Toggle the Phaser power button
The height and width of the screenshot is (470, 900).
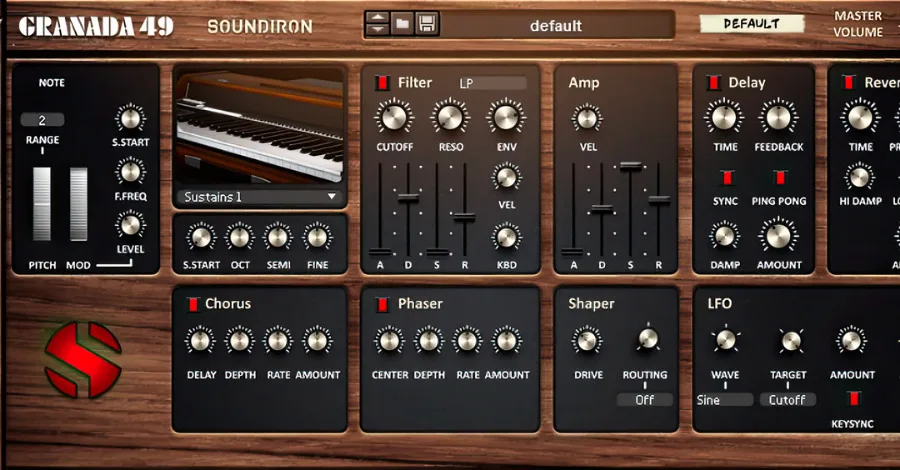coord(382,304)
